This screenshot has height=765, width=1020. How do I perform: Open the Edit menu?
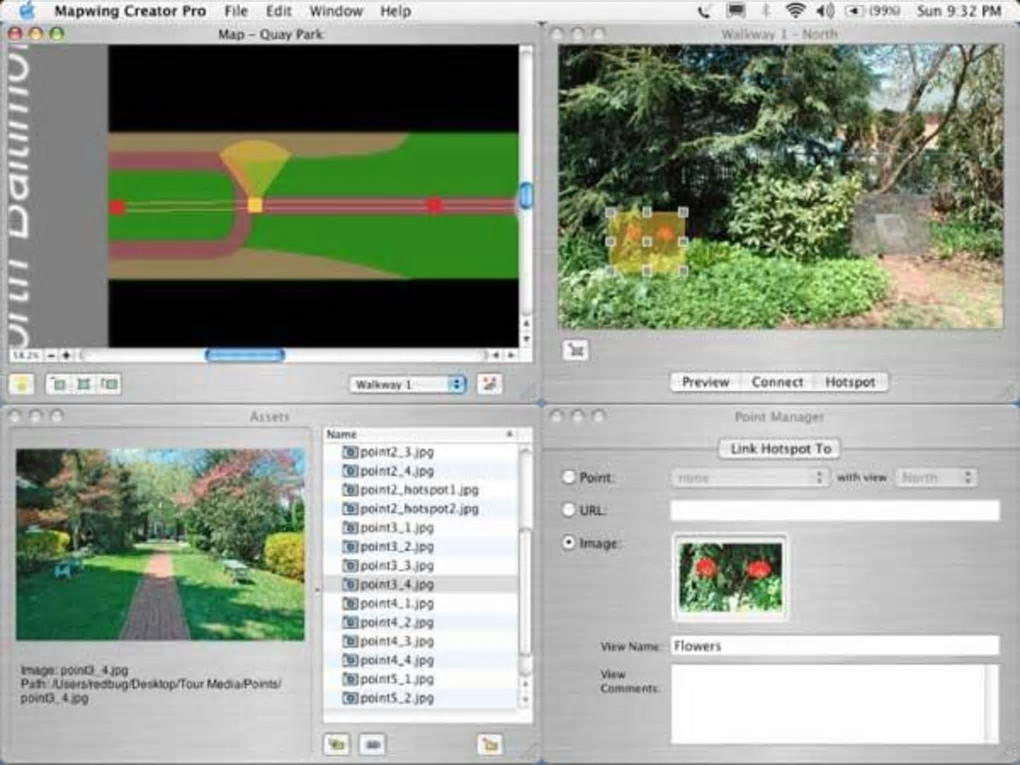pos(279,11)
